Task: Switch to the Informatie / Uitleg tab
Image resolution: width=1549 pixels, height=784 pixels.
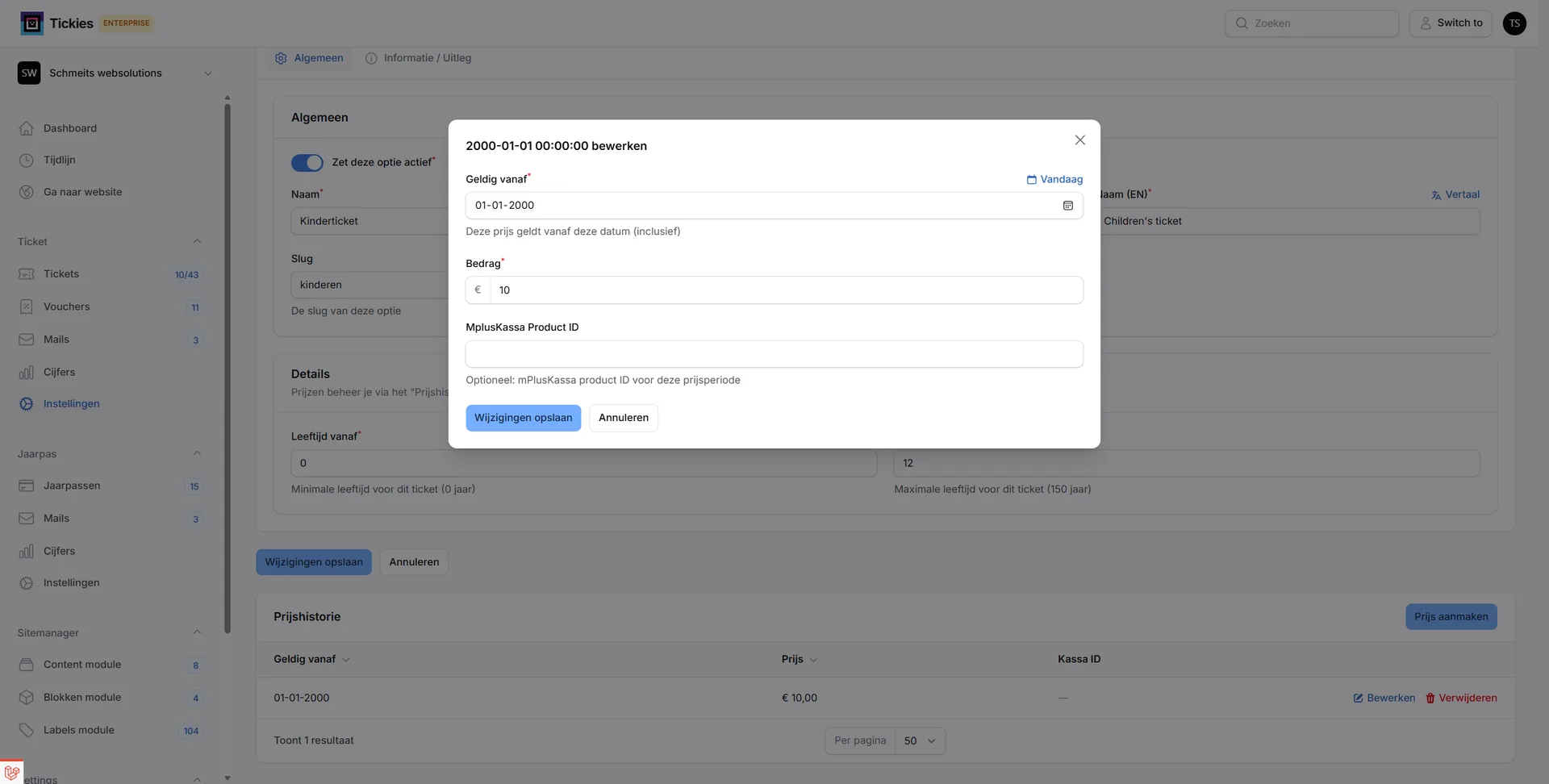Action: tap(418, 57)
